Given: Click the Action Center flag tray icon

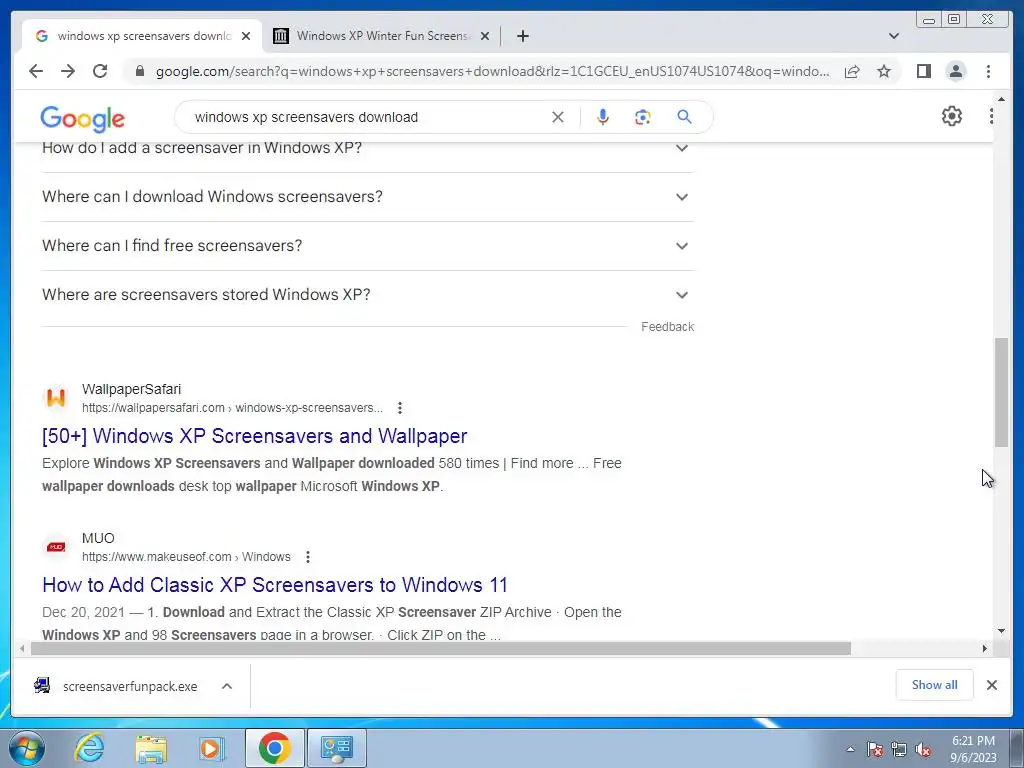Looking at the screenshot, I should pyautogui.click(x=874, y=749).
